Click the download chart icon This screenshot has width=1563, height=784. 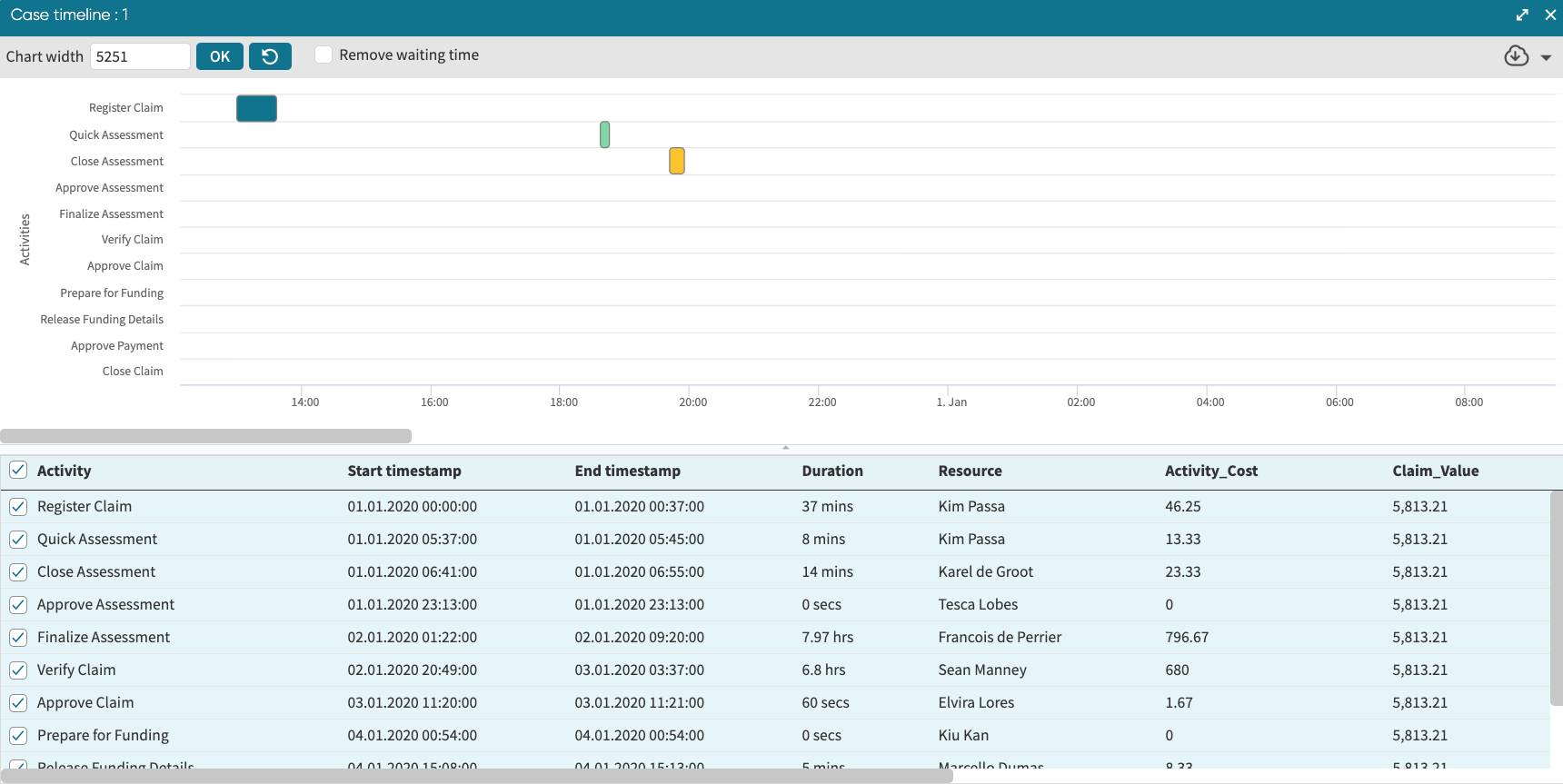pos(1516,56)
